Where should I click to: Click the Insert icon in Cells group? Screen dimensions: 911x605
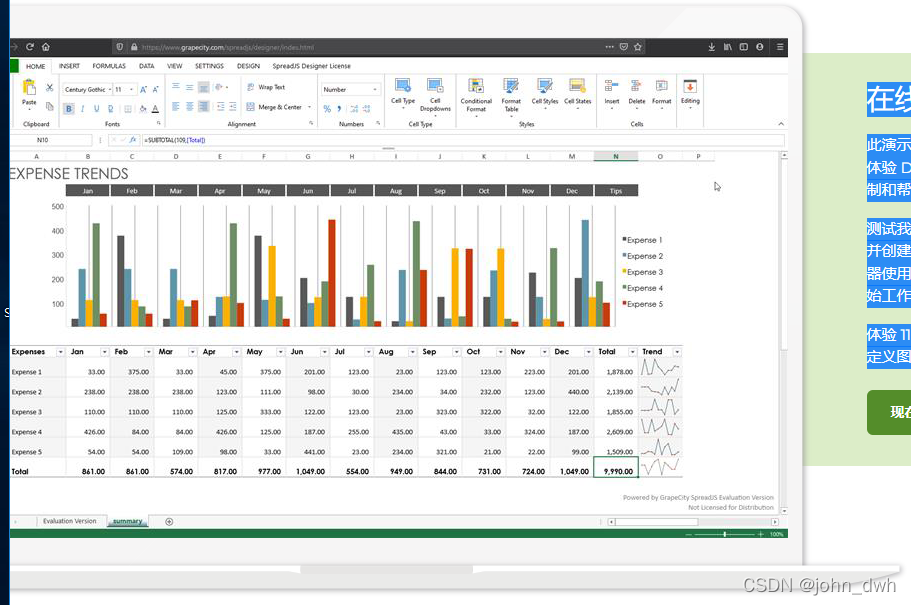coord(610,85)
